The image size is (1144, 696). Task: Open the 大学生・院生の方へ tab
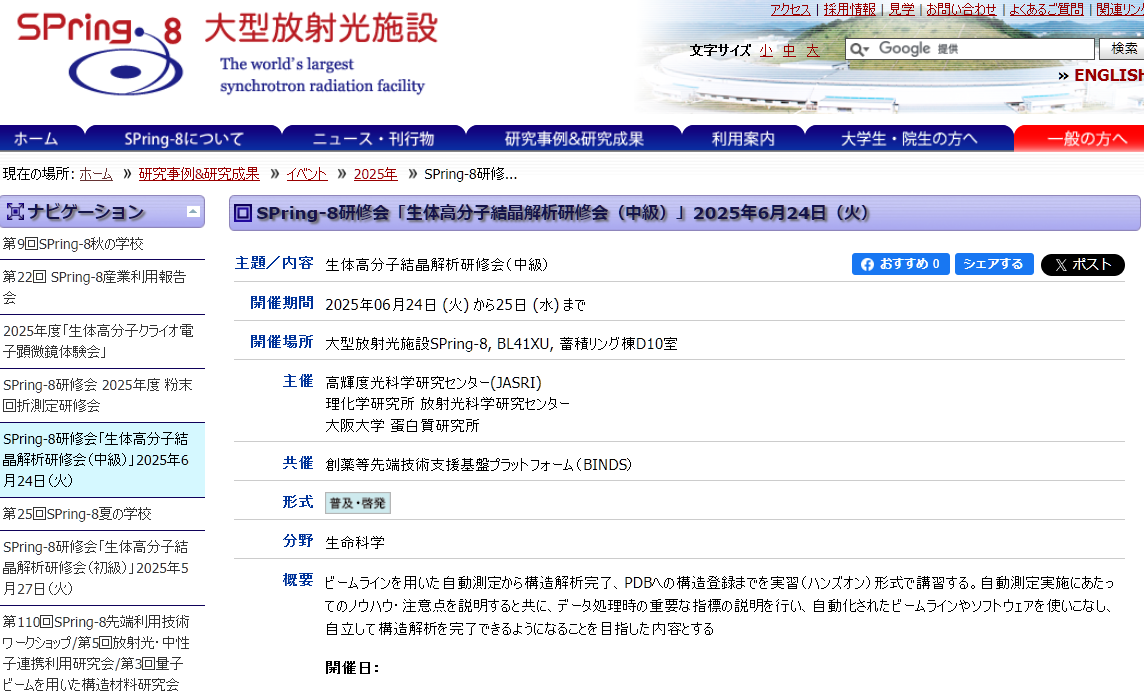pyautogui.click(x=908, y=139)
